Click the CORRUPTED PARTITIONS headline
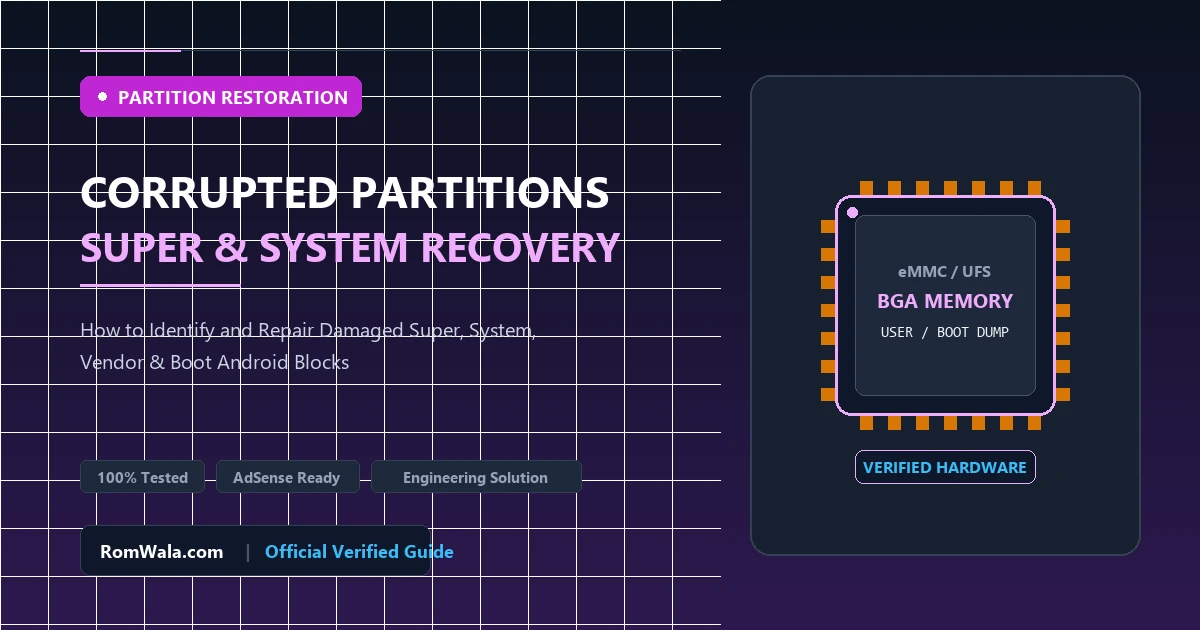Screen dimensions: 1200x630 pyautogui.click(x=344, y=192)
